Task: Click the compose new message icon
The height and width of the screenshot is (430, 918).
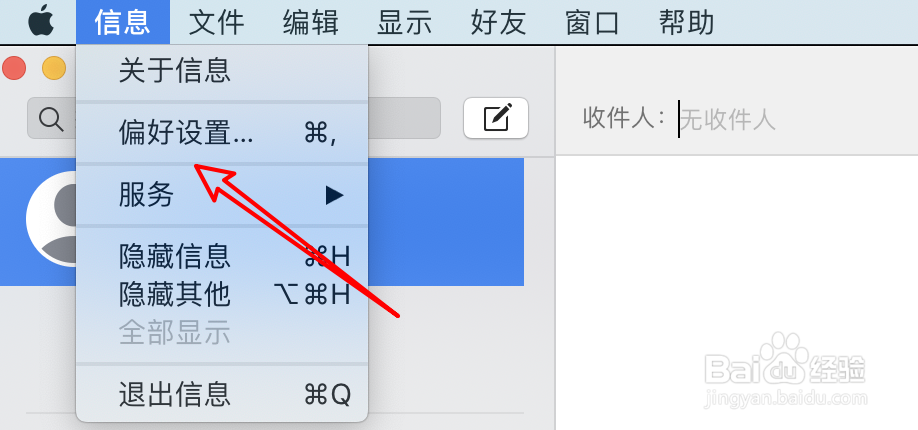Action: tap(496, 118)
